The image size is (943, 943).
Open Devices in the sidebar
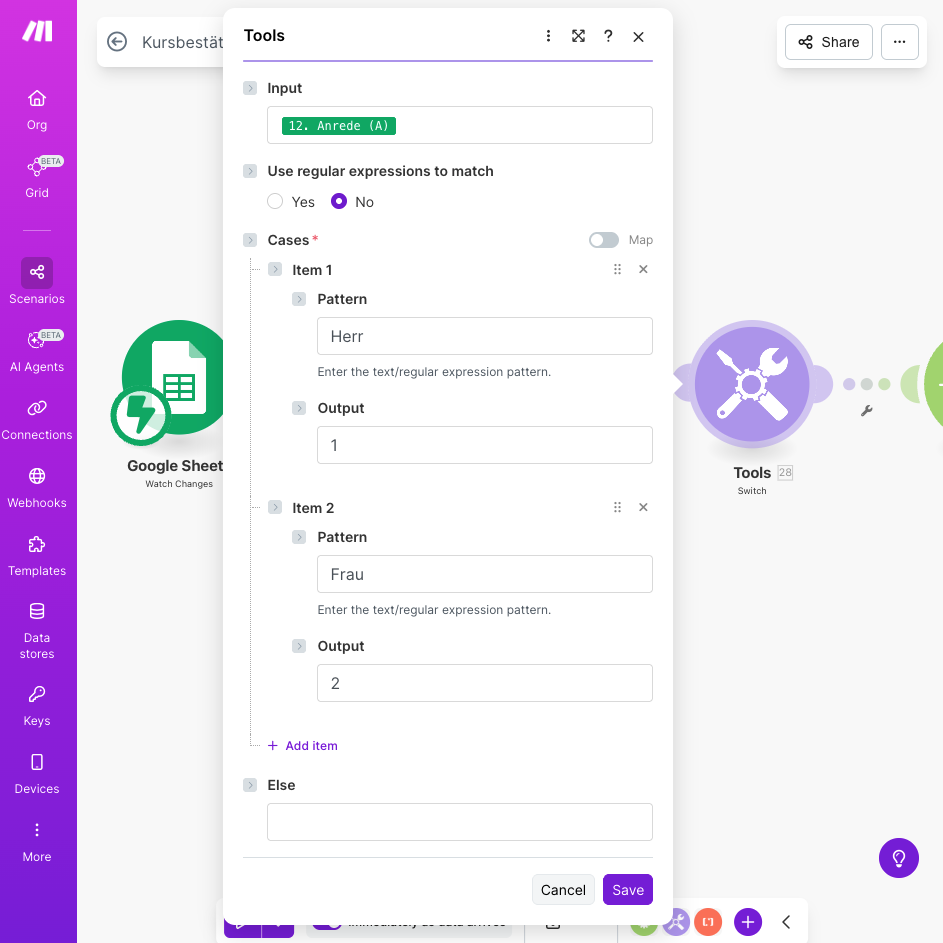point(37,774)
